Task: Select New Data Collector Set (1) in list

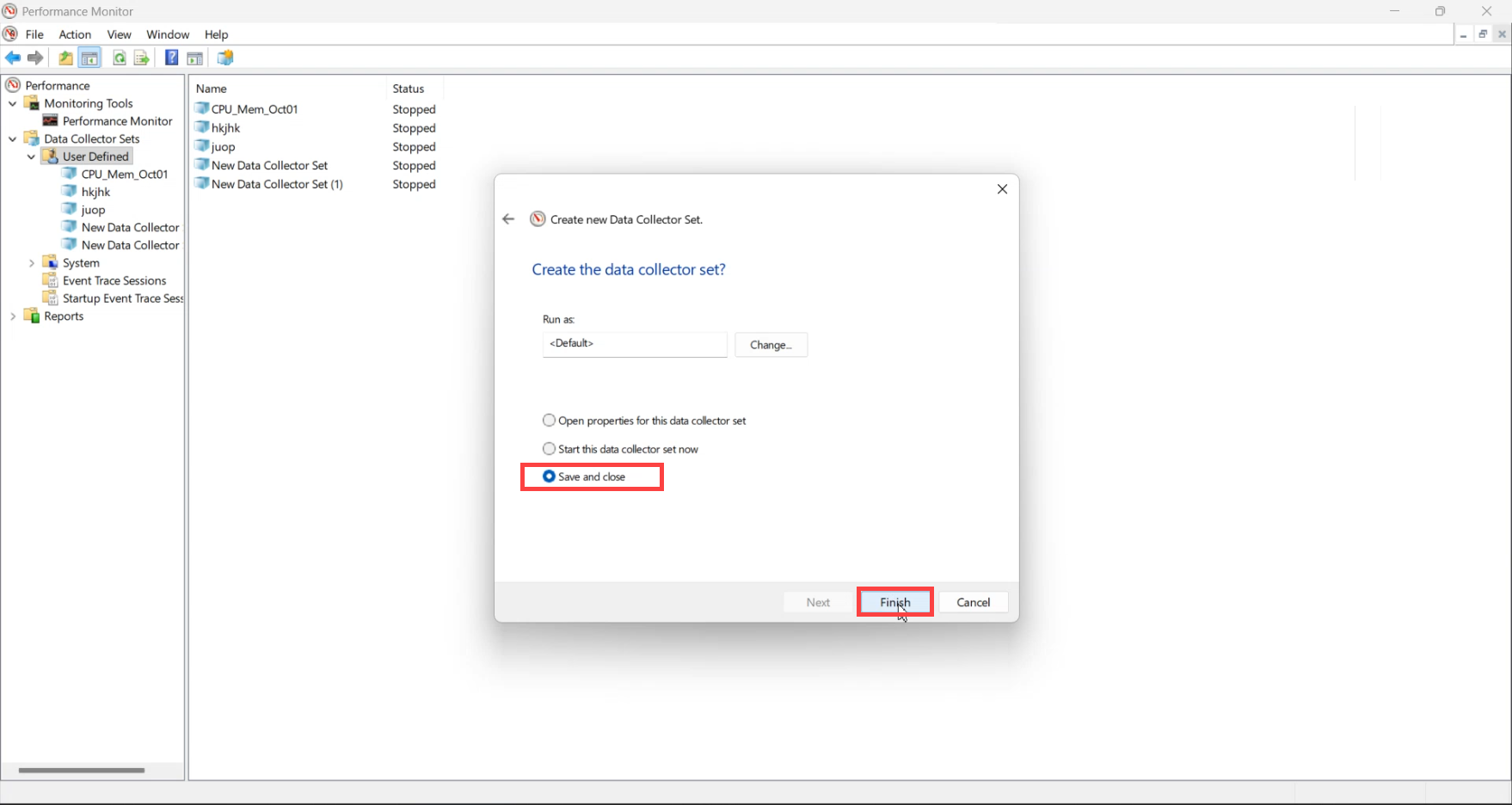Action: tap(277, 184)
